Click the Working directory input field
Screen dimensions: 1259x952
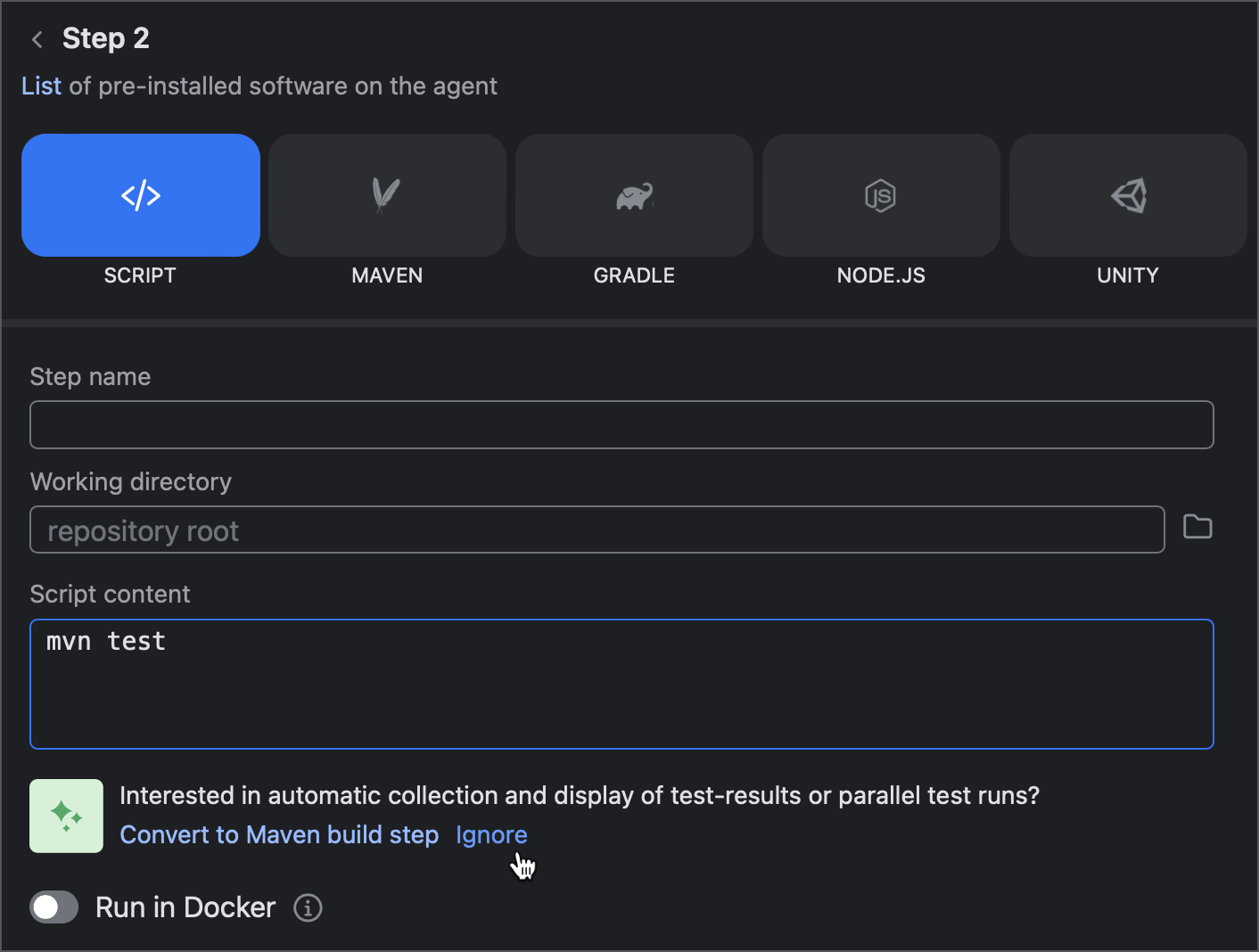597,529
